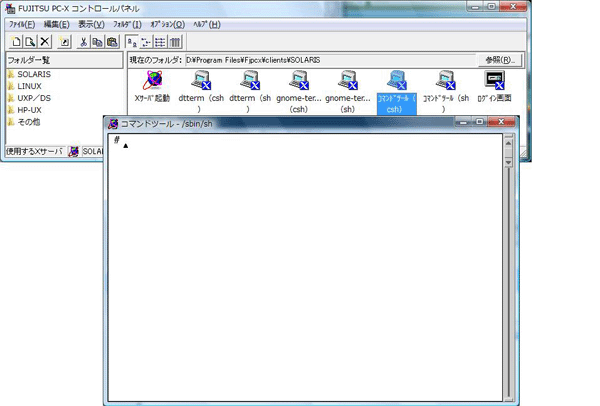The height and width of the screenshot is (406, 600).
Task: Select the コマンドツール (sh) icon
Action: coord(446,92)
